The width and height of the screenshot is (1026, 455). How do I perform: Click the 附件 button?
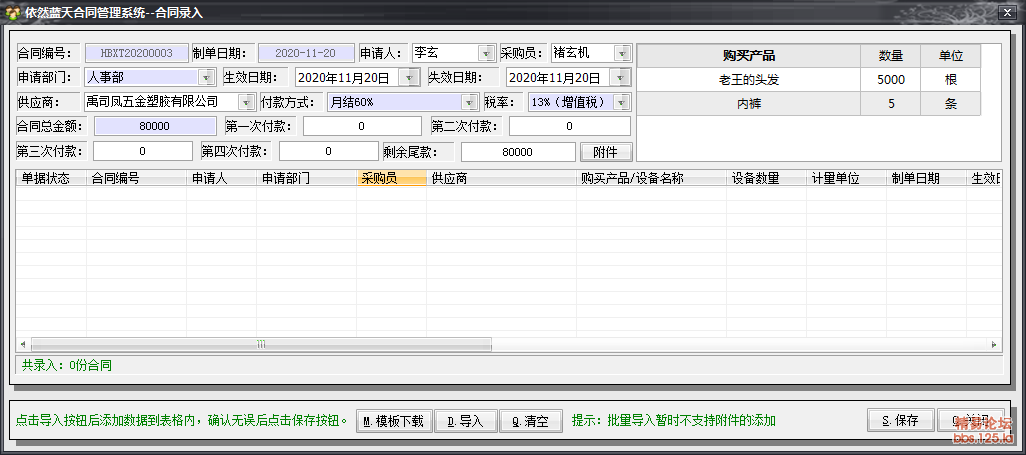coord(605,152)
